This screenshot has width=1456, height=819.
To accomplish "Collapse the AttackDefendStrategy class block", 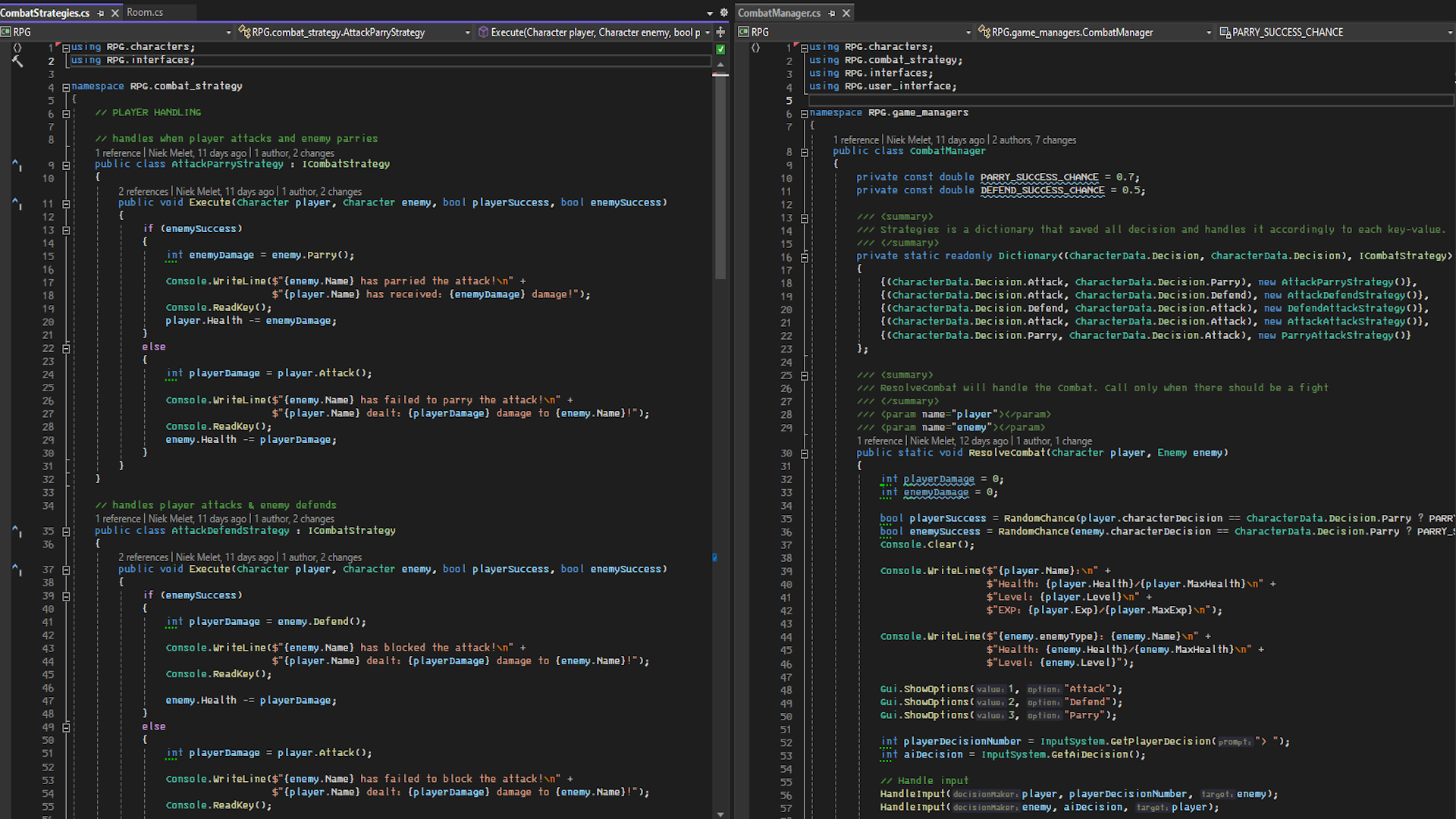I will (66, 532).
